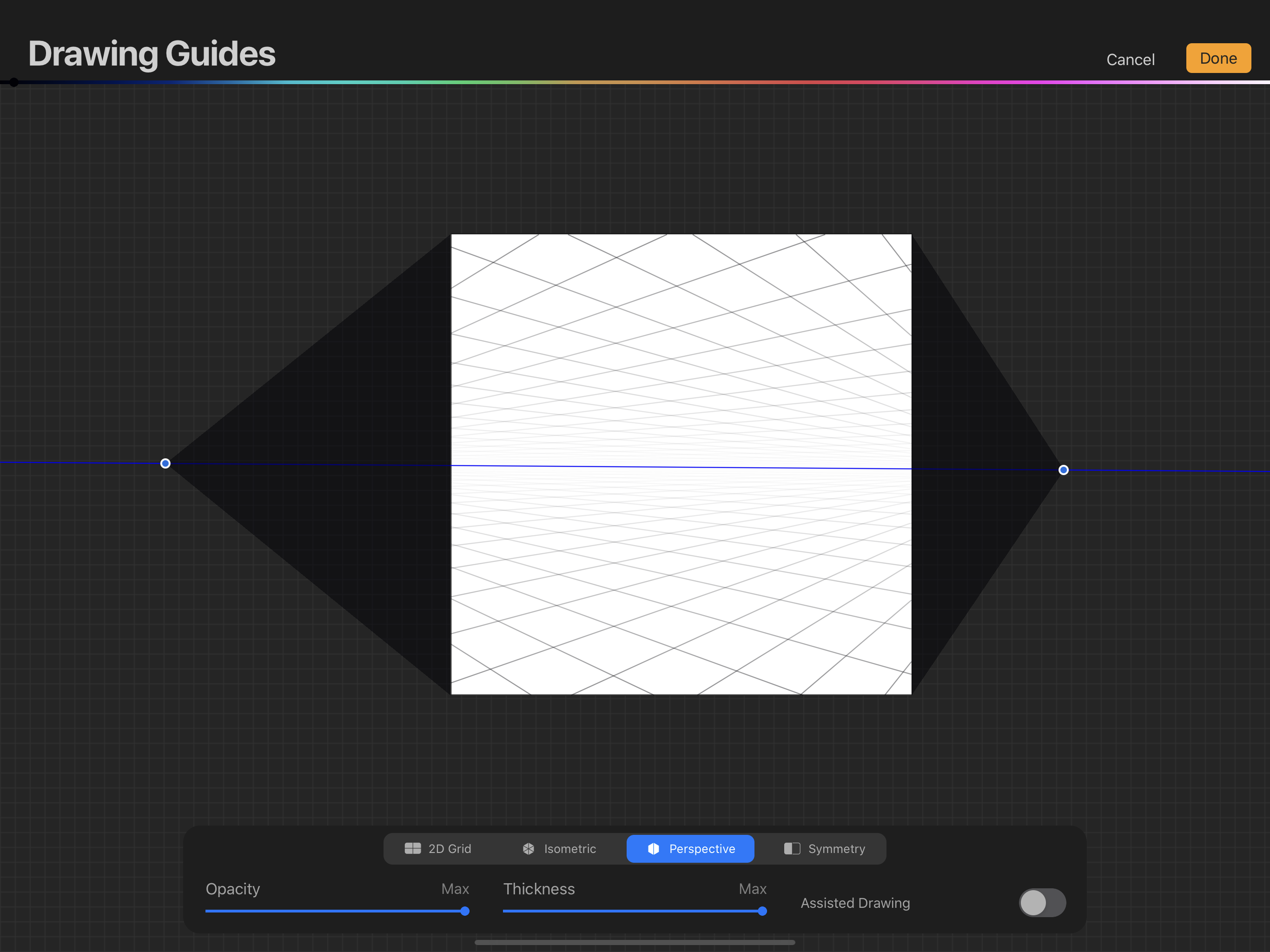The image size is (1270, 952).
Task: Switch to the Symmetry tab label
Action: pos(836,849)
